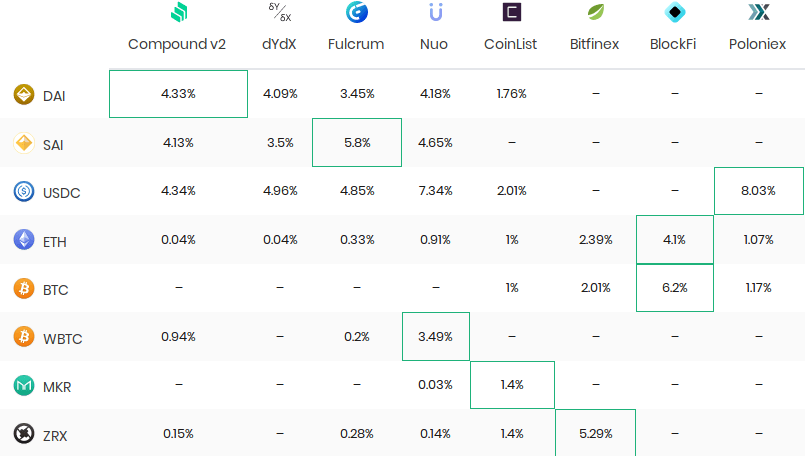Click the MKR row label
The image size is (805, 456).
pyautogui.click(x=57, y=386)
